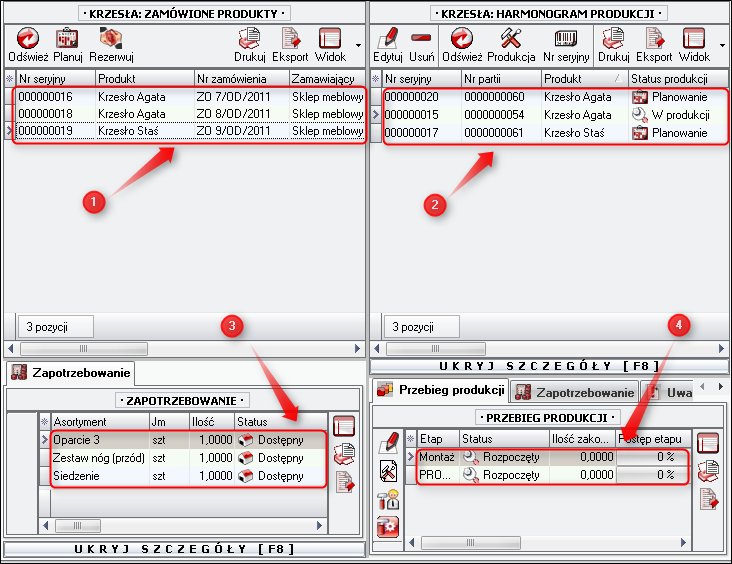The image size is (732, 564).
Task: Select Krzesło Staś in ordered products
Action: (190, 131)
